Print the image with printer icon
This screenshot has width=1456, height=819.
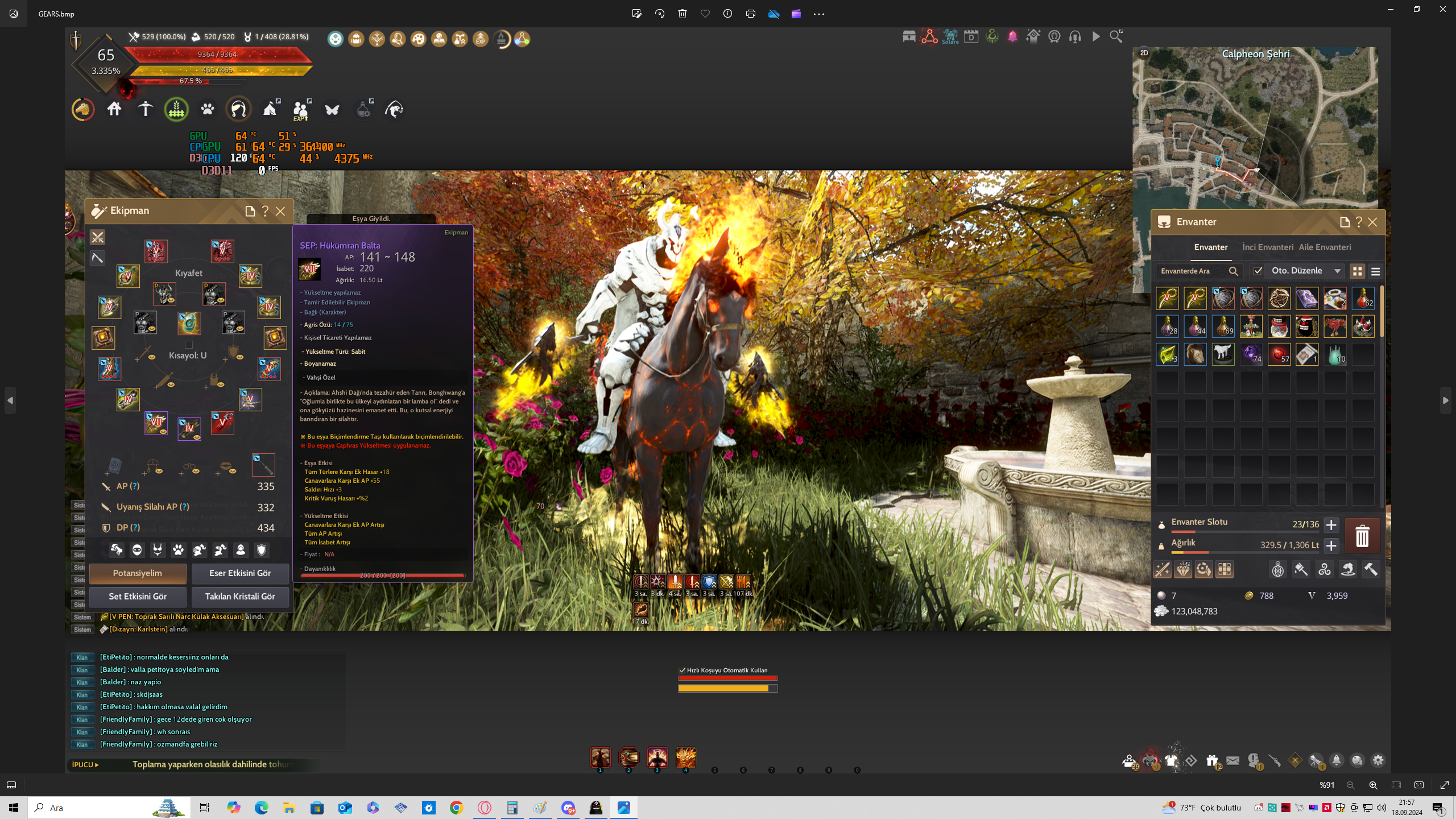click(751, 14)
